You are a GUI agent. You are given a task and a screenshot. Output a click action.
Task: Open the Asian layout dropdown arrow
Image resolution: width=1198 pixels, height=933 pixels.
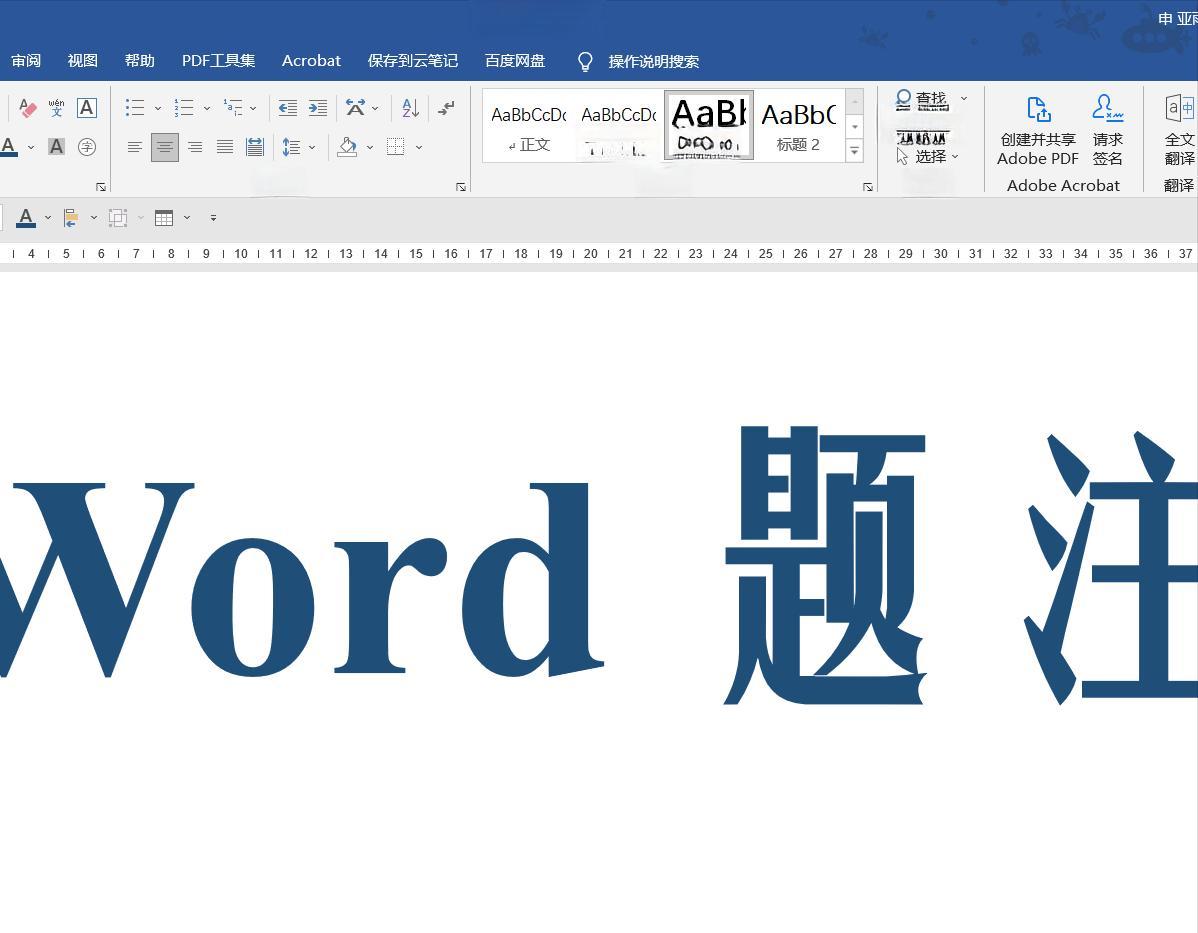[374, 109]
